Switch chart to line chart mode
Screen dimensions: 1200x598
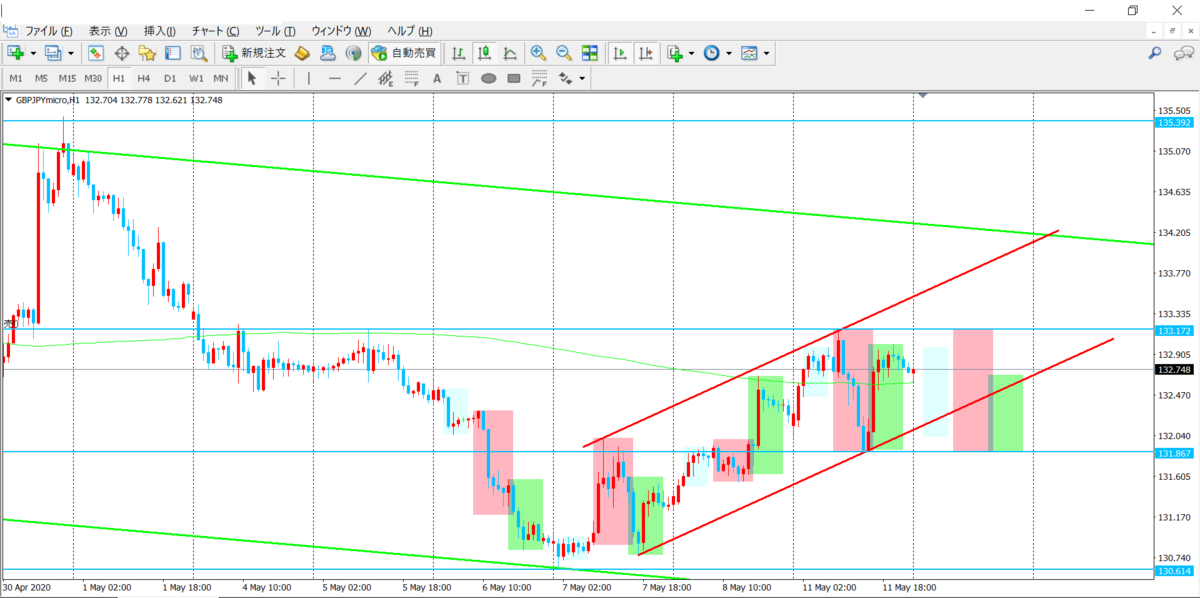coord(510,53)
